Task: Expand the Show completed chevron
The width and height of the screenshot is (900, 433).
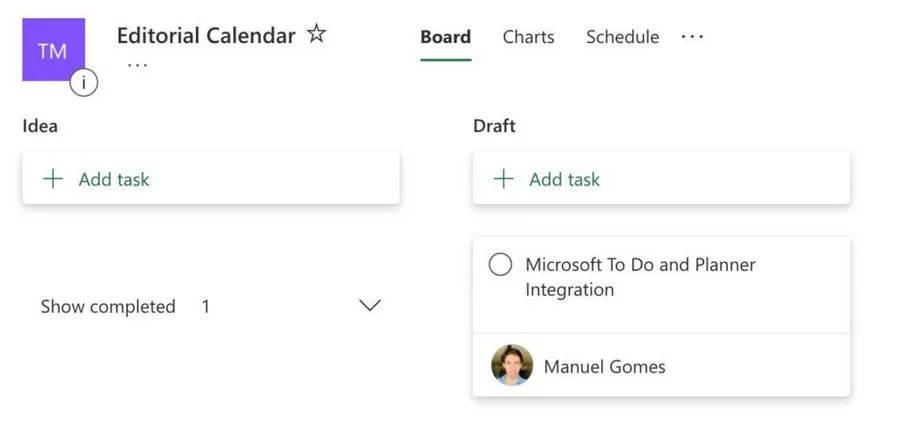Action: [x=370, y=306]
